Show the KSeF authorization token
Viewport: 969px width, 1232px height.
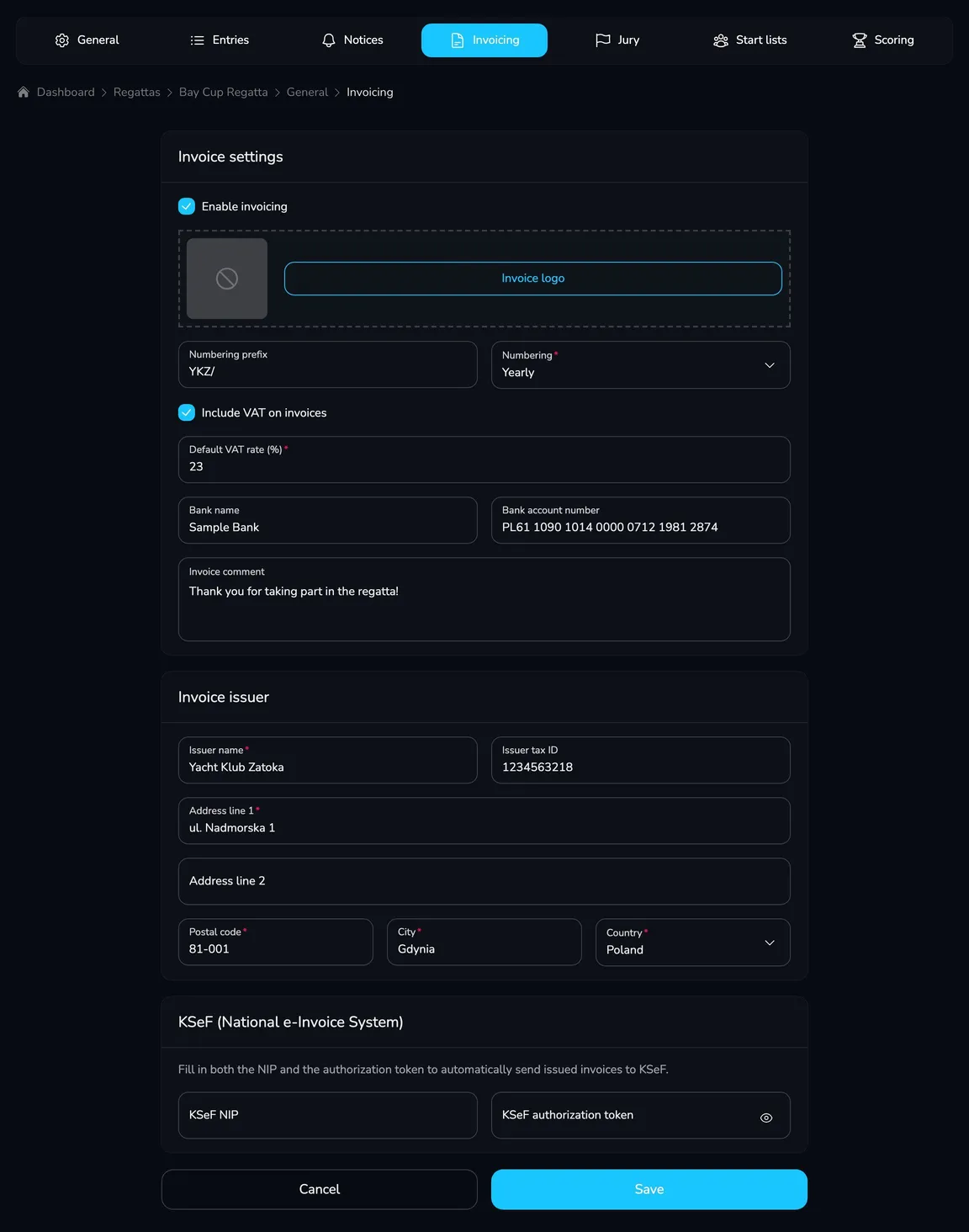pyautogui.click(x=766, y=1118)
